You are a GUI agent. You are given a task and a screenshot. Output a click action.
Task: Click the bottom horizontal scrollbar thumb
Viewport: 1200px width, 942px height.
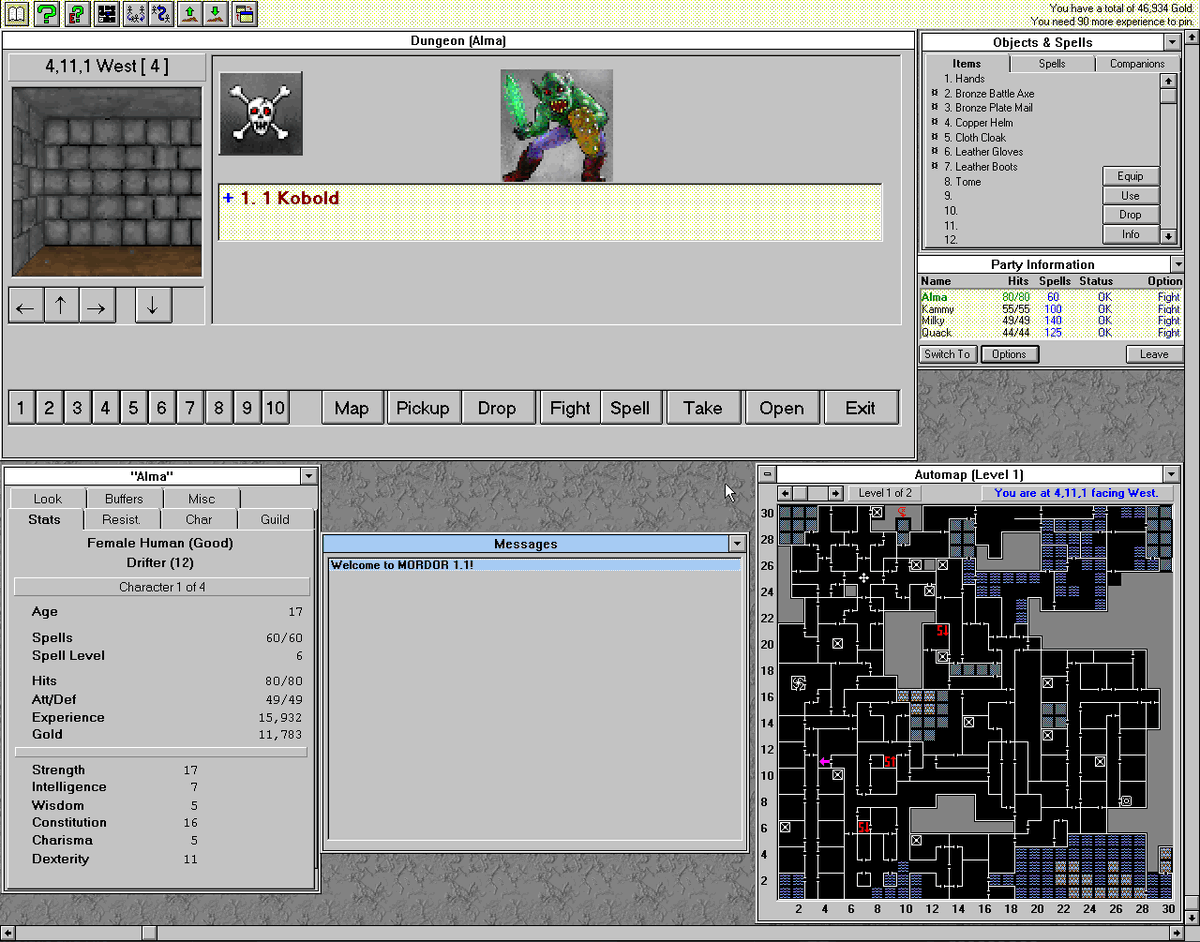148,934
